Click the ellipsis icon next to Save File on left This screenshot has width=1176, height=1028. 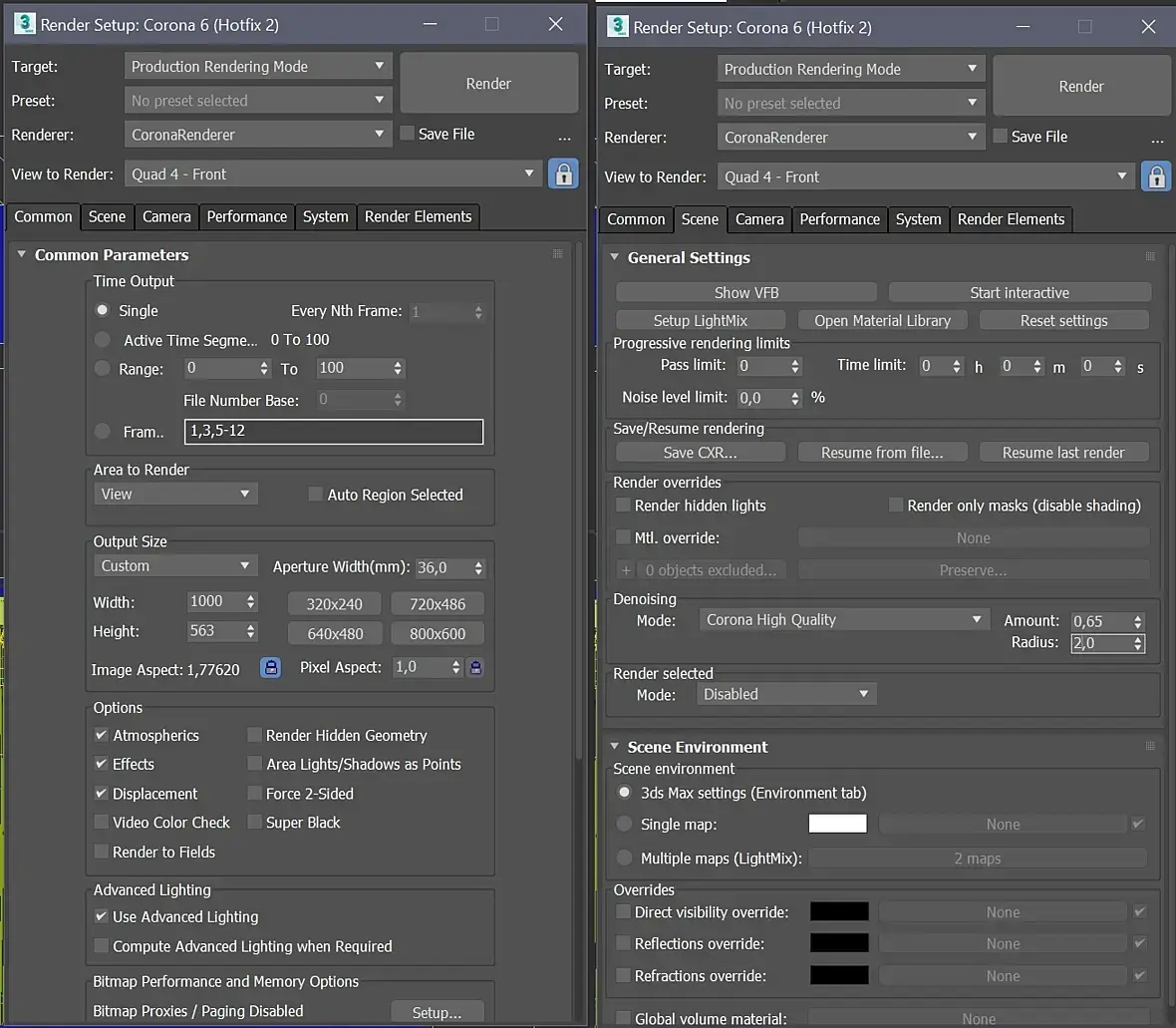point(564,137)
